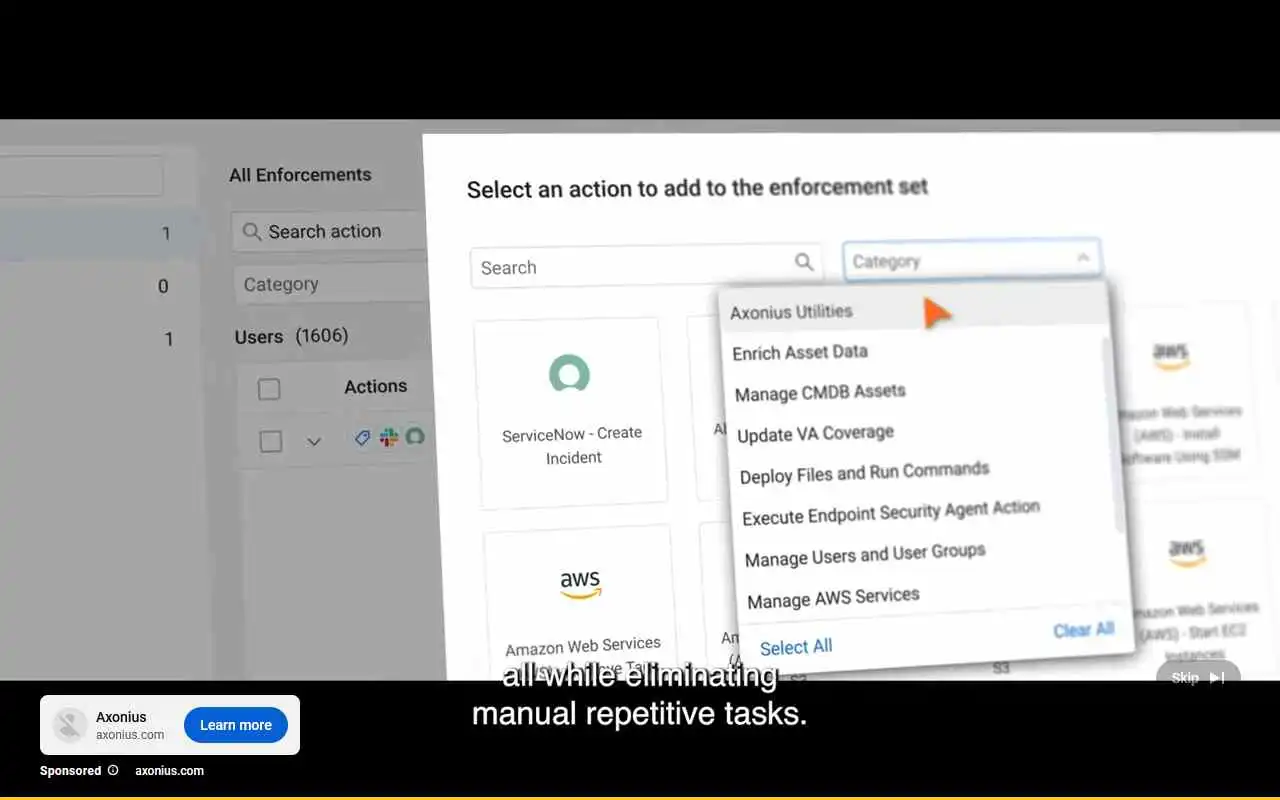Select Manage Users and User Groups
This screenshot has height=800, width=1280.
tap(865, 555)
